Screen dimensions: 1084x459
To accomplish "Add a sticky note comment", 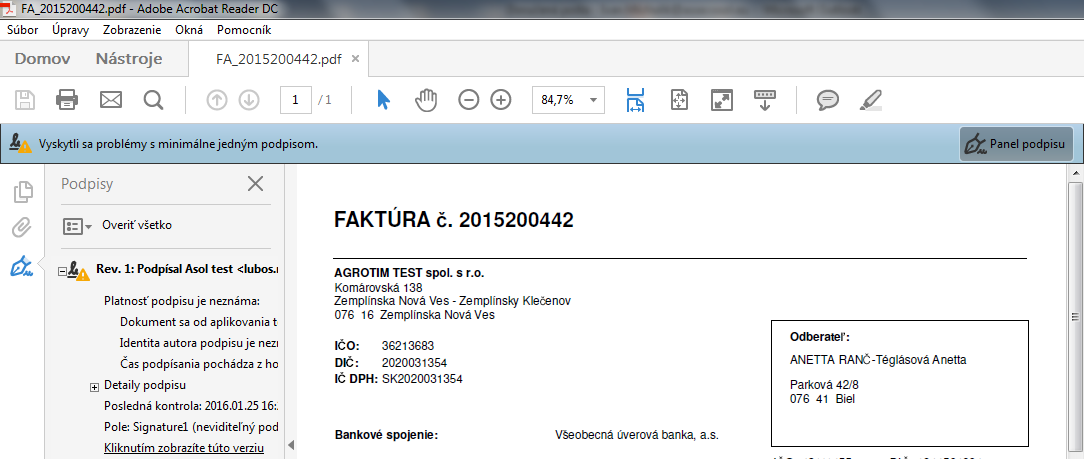I will click(x=828, y=100).
